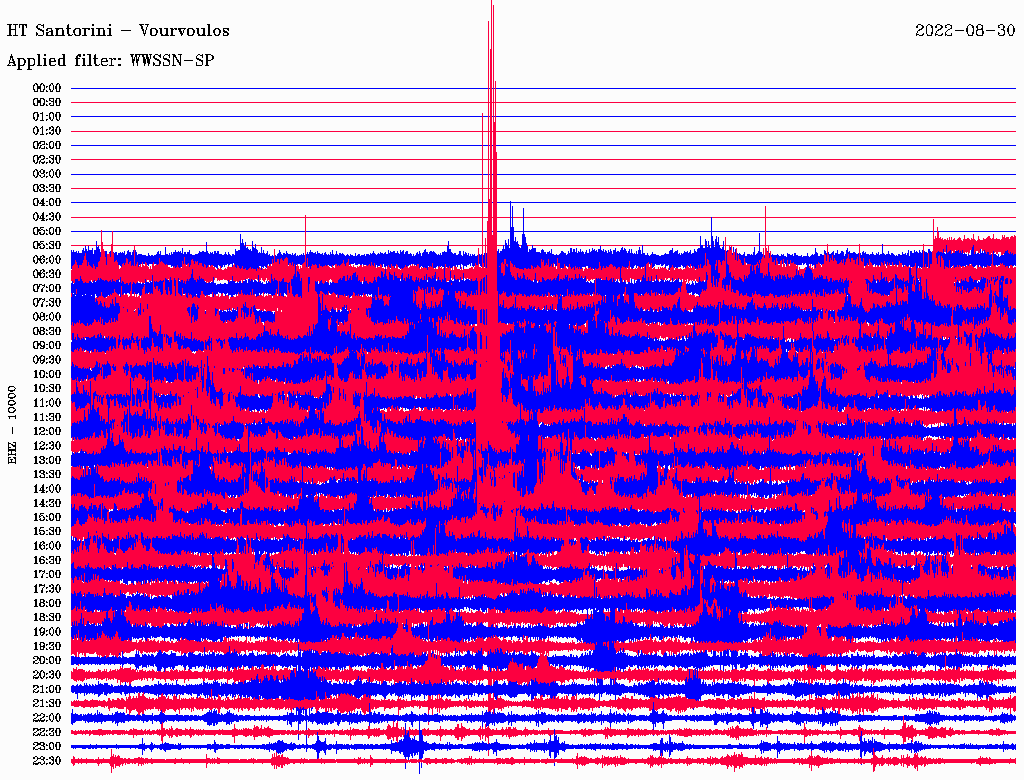Click the '12:00' time label
This screenshot has height=780, width=1024.
[46, 432]
